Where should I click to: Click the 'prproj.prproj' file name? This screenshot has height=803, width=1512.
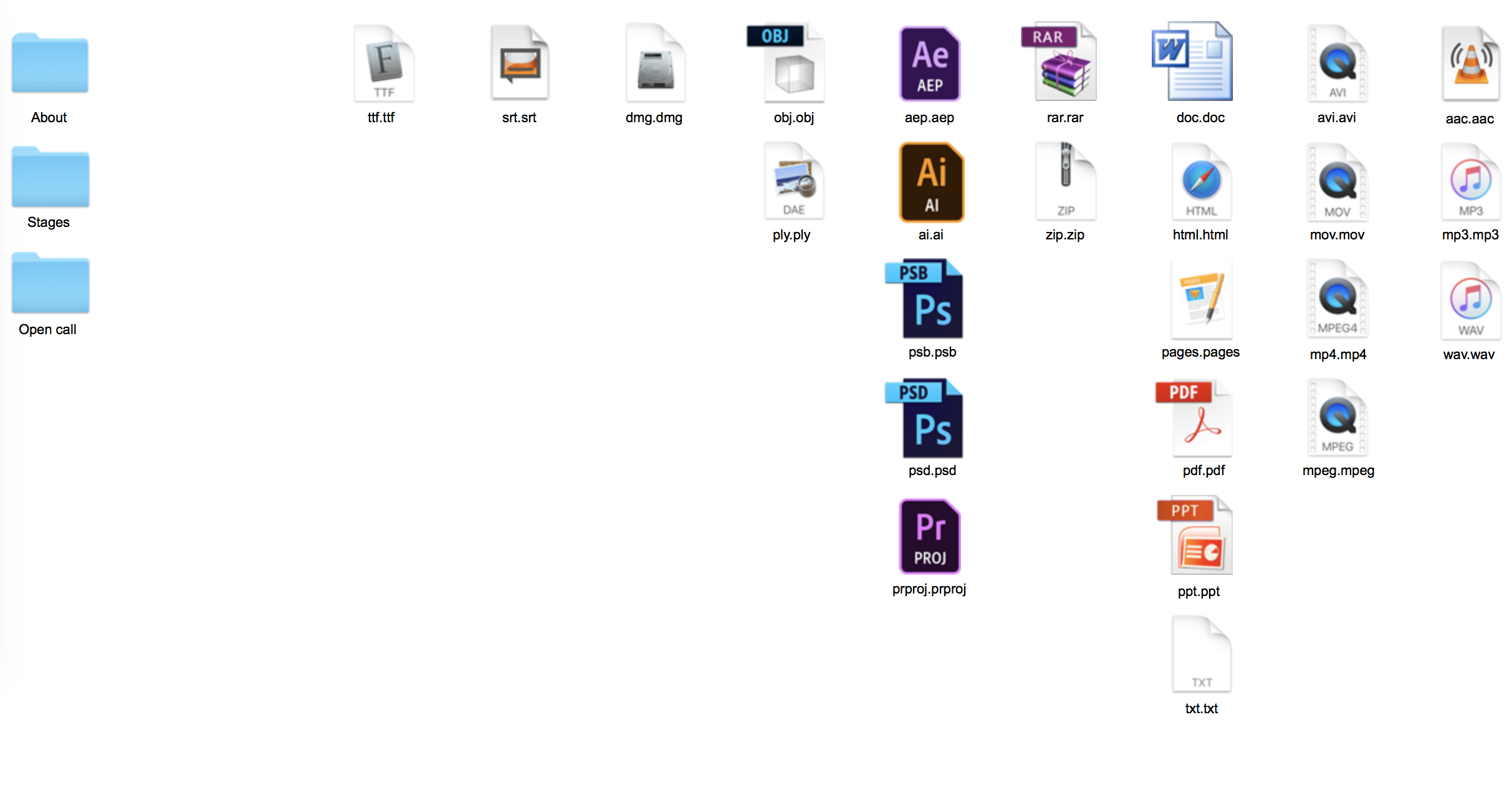929,589
